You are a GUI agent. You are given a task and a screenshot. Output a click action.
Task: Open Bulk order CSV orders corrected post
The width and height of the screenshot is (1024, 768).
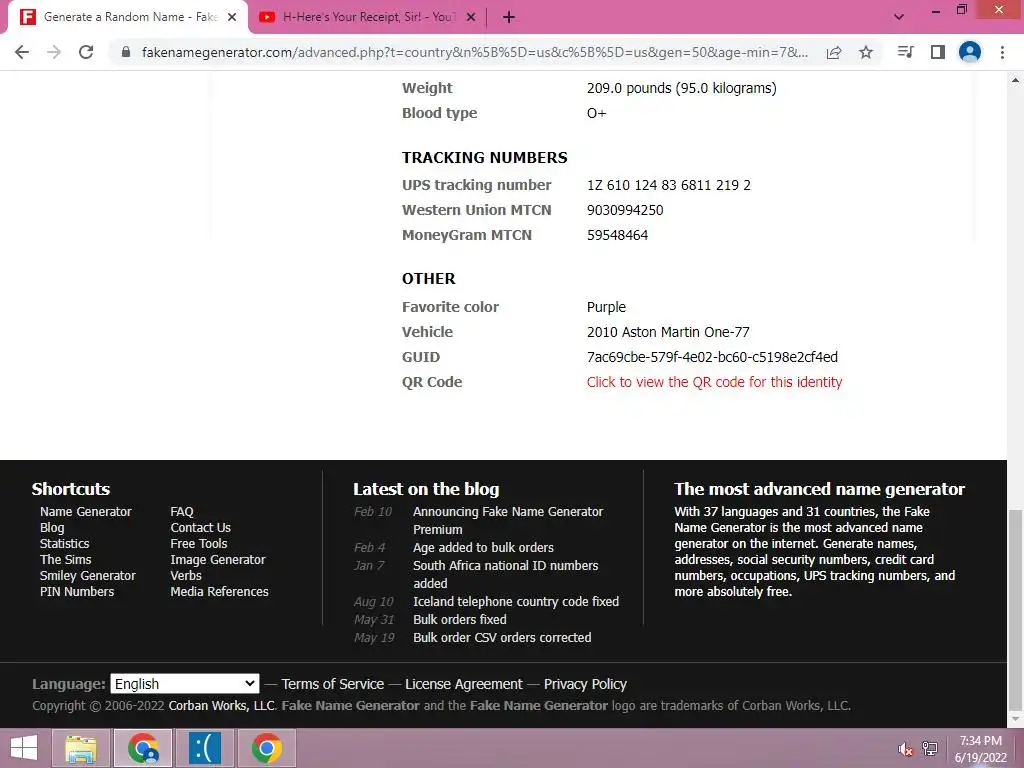[502, 637]
